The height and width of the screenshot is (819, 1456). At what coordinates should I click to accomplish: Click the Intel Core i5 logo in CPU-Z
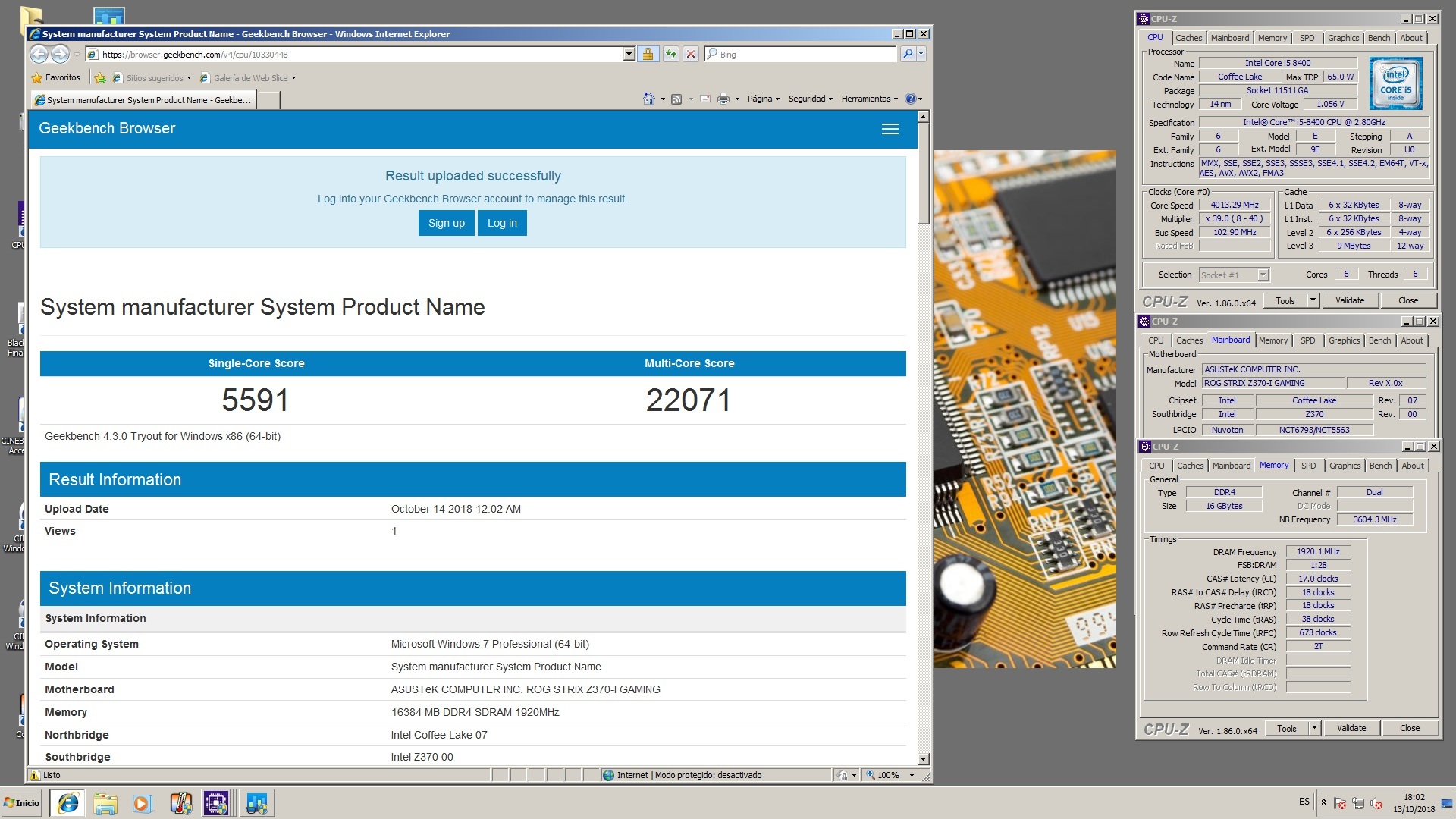coord(1395,83)
